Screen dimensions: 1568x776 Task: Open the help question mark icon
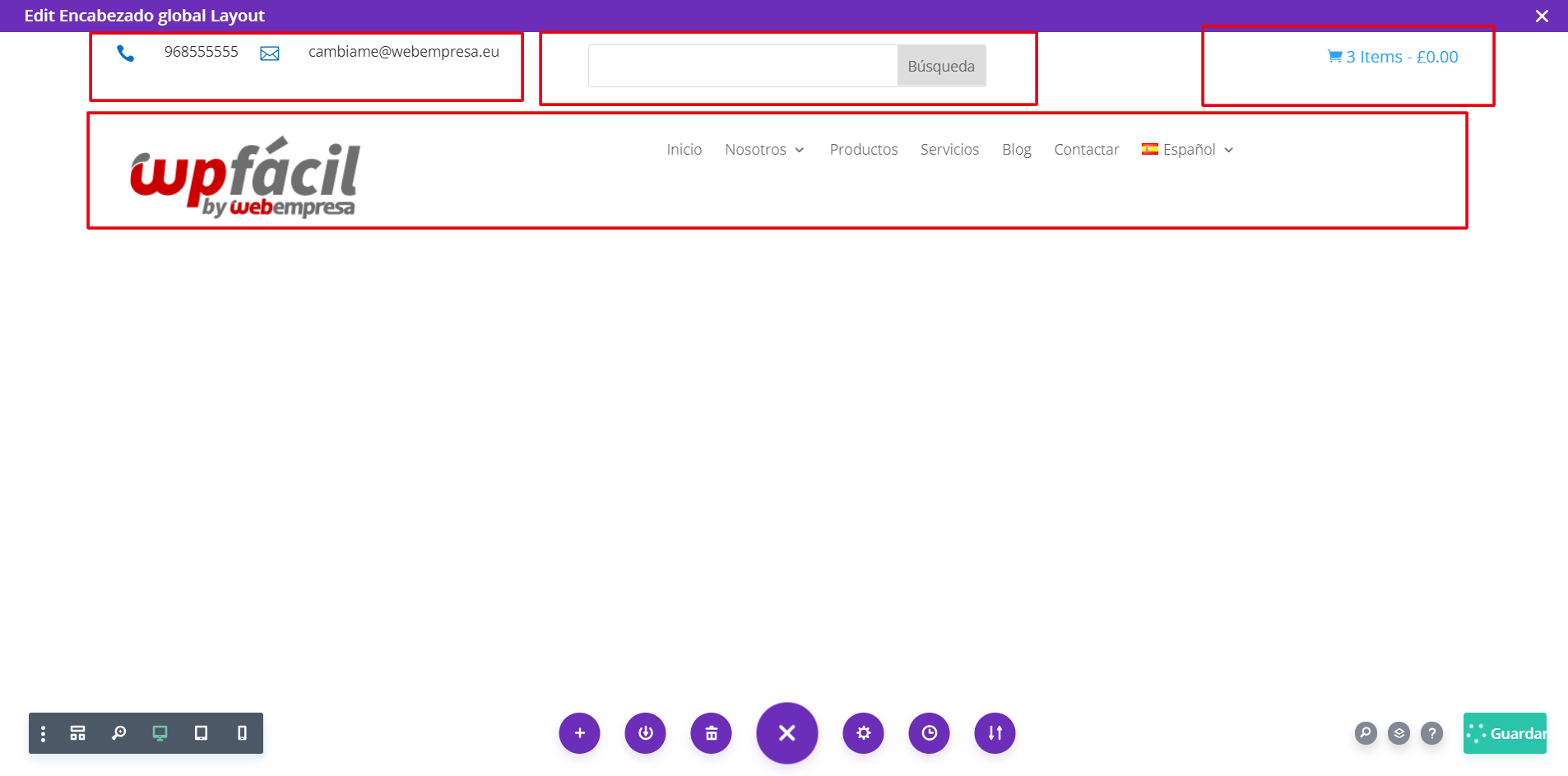[1432, 732]
